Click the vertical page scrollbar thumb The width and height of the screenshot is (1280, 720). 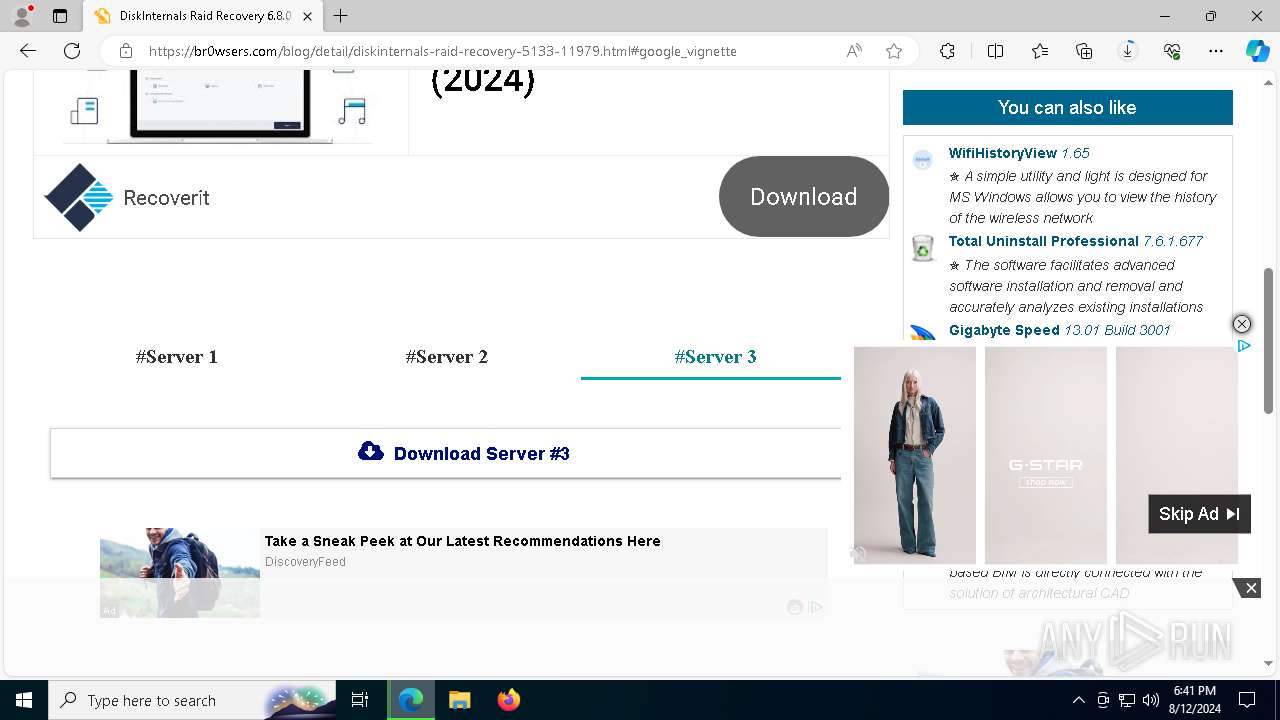click(1268, 340)
